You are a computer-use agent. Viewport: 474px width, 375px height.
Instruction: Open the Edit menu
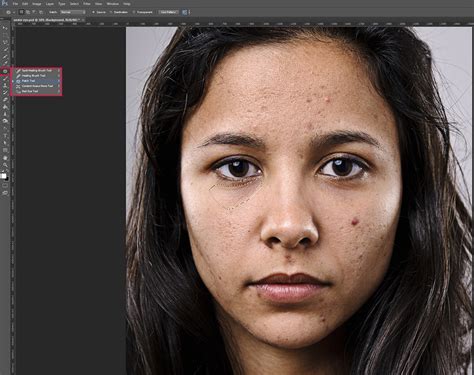click(25, 4)
